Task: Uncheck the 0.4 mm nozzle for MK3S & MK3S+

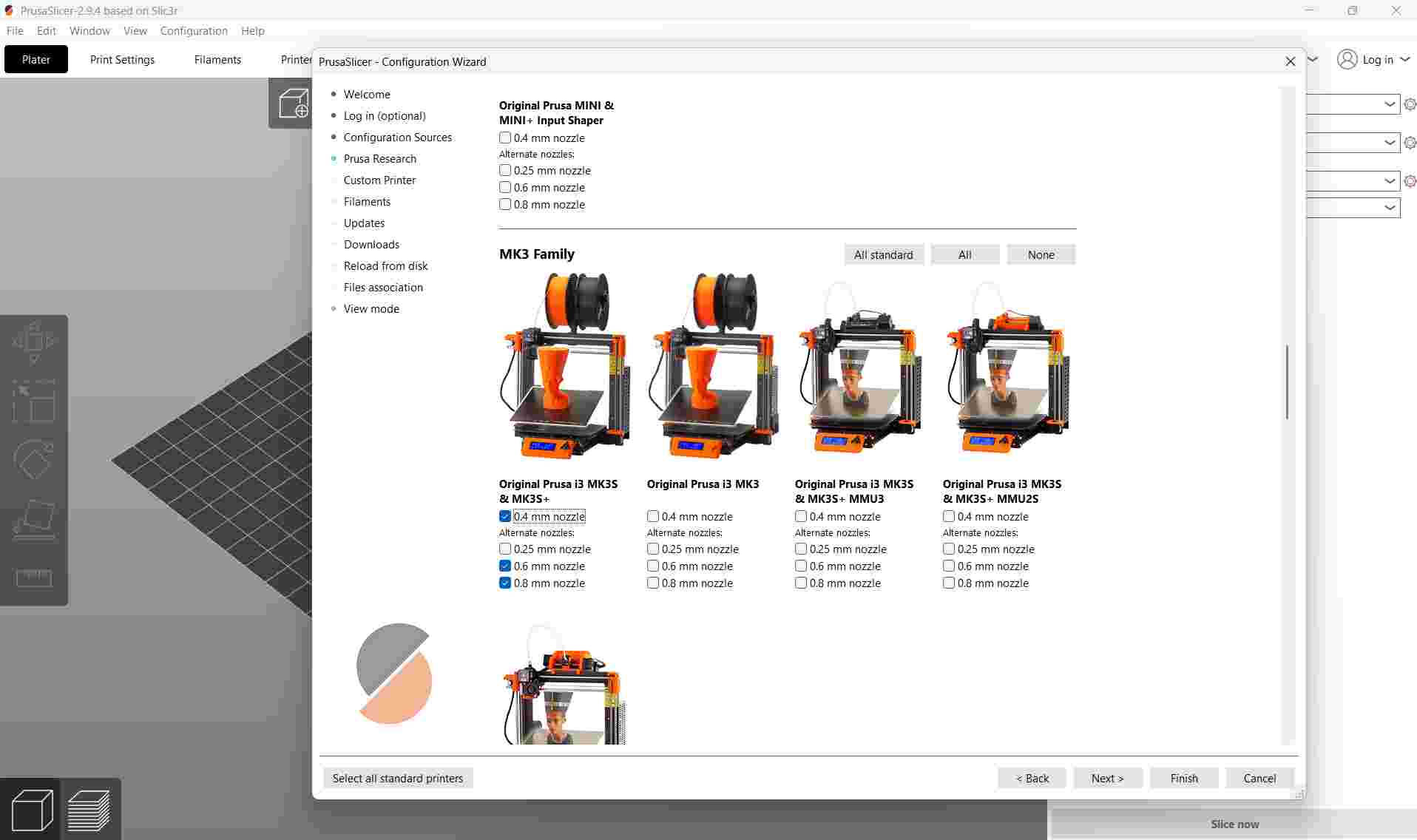Action: (505, 516)
